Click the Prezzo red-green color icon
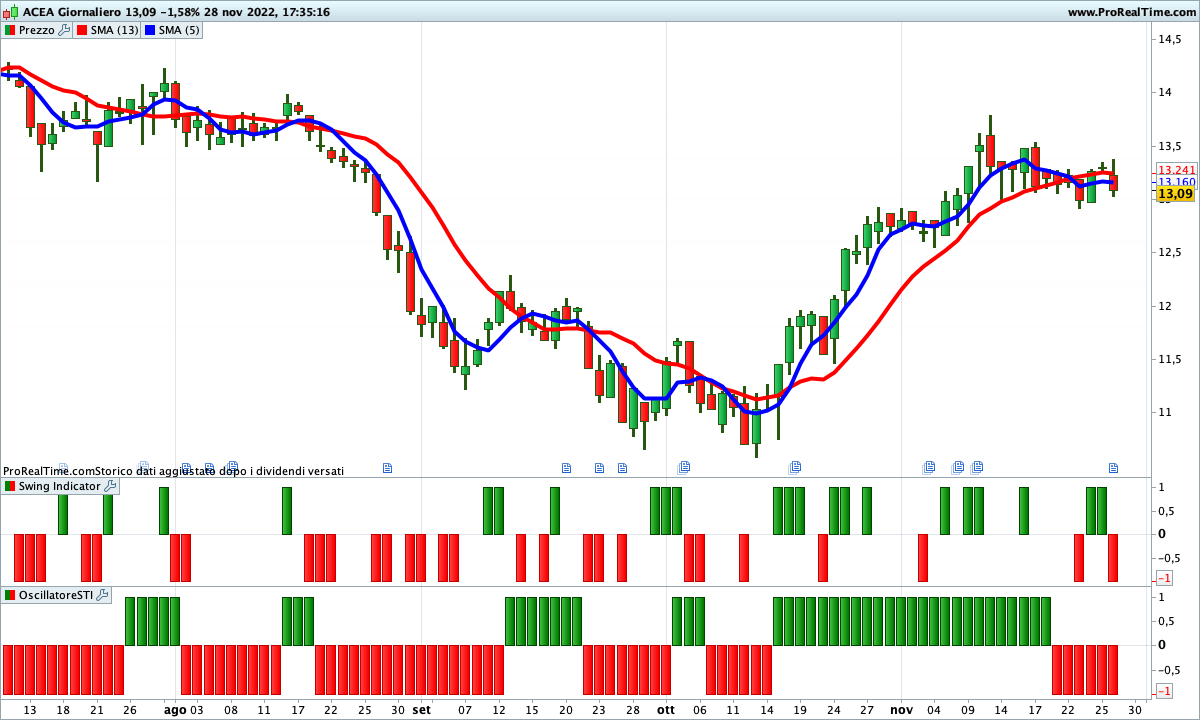Screen dimensions: 1200x720 point(10,30)
